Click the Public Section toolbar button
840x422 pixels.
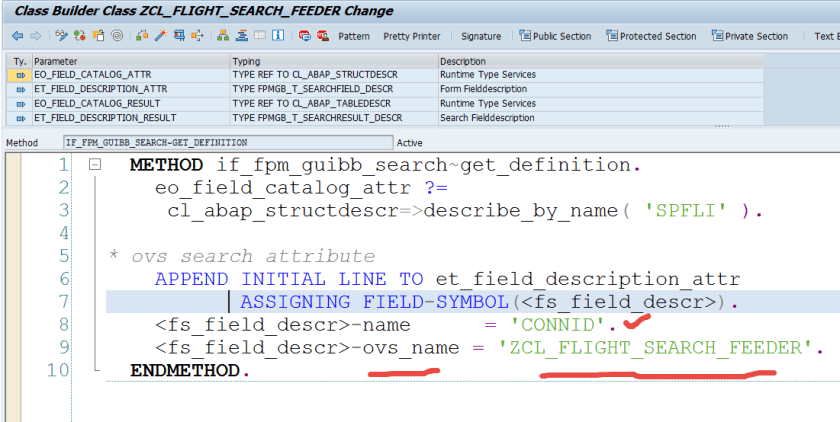[x=555, y=36]
